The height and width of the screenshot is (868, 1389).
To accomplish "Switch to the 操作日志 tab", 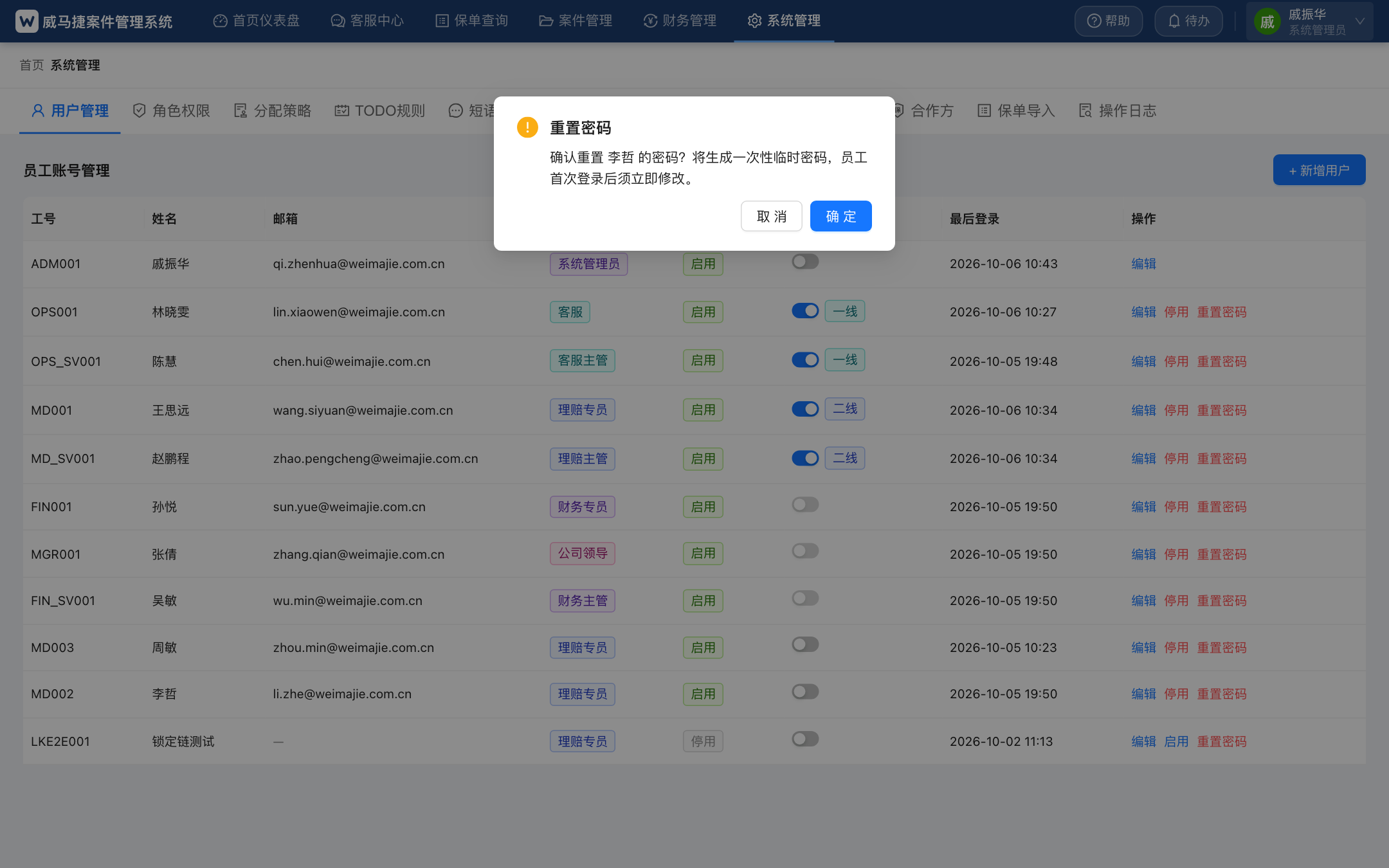I will coord(1118,111).
